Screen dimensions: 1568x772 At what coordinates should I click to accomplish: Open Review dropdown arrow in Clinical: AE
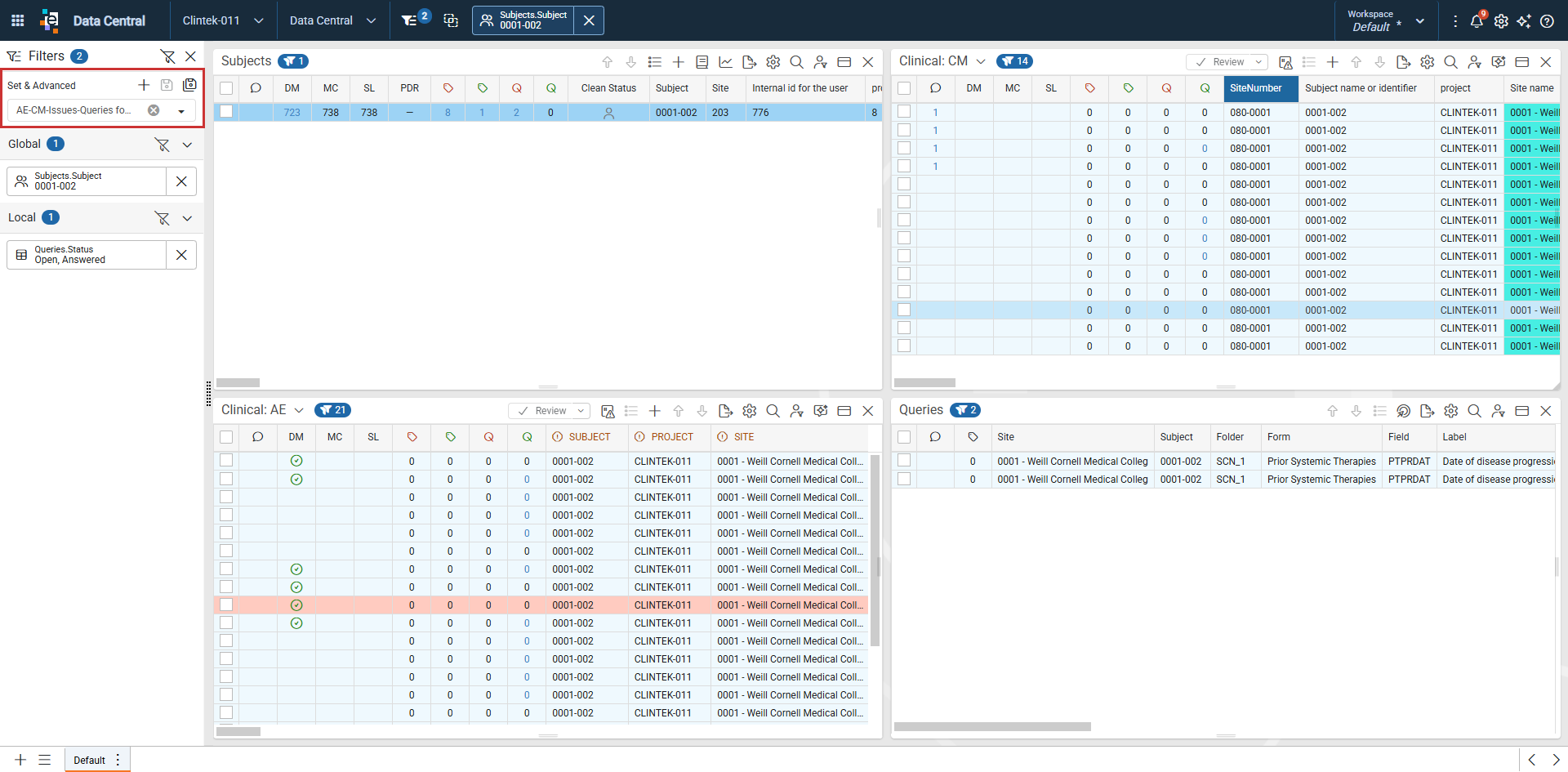[581, 411]
